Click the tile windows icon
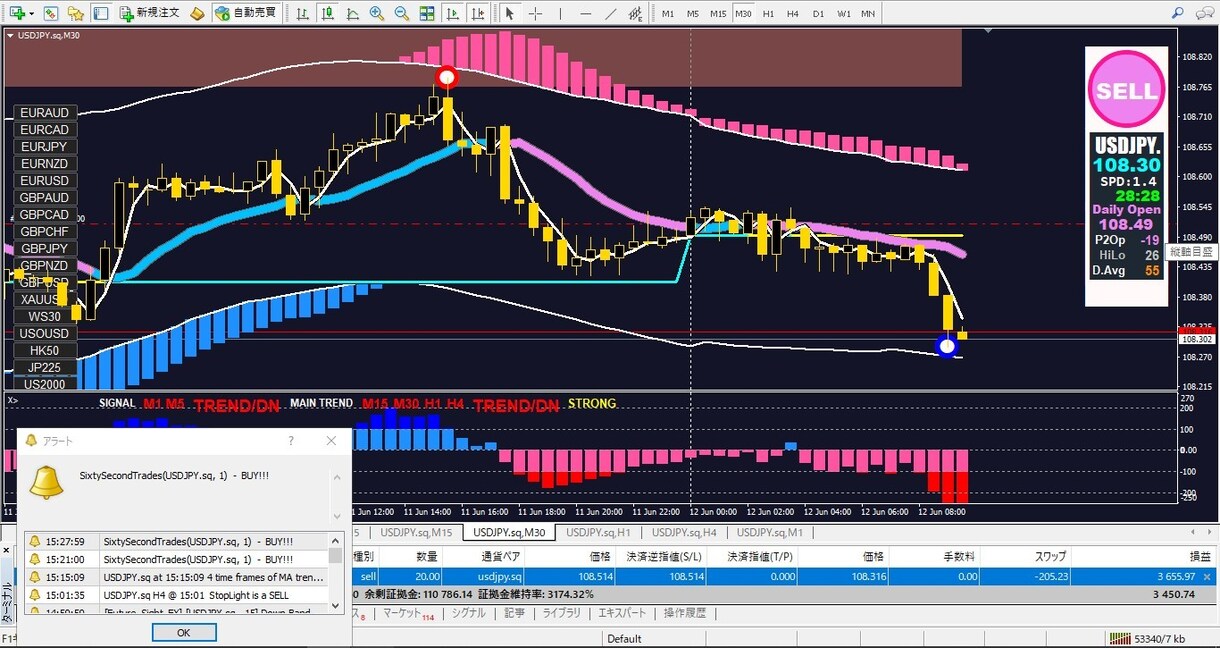 (x=427, y=14)
